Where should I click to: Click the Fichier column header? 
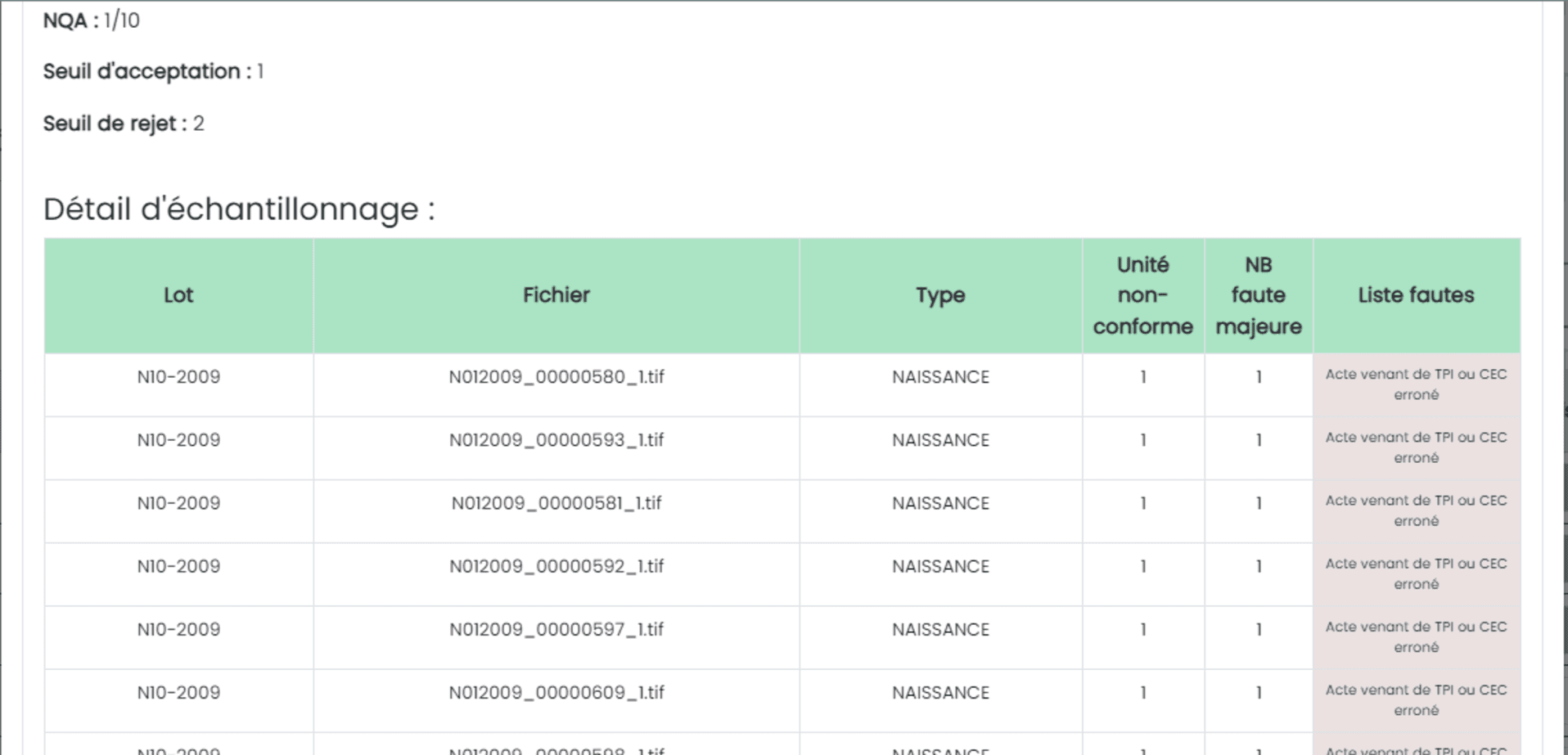tap(556, 295)
